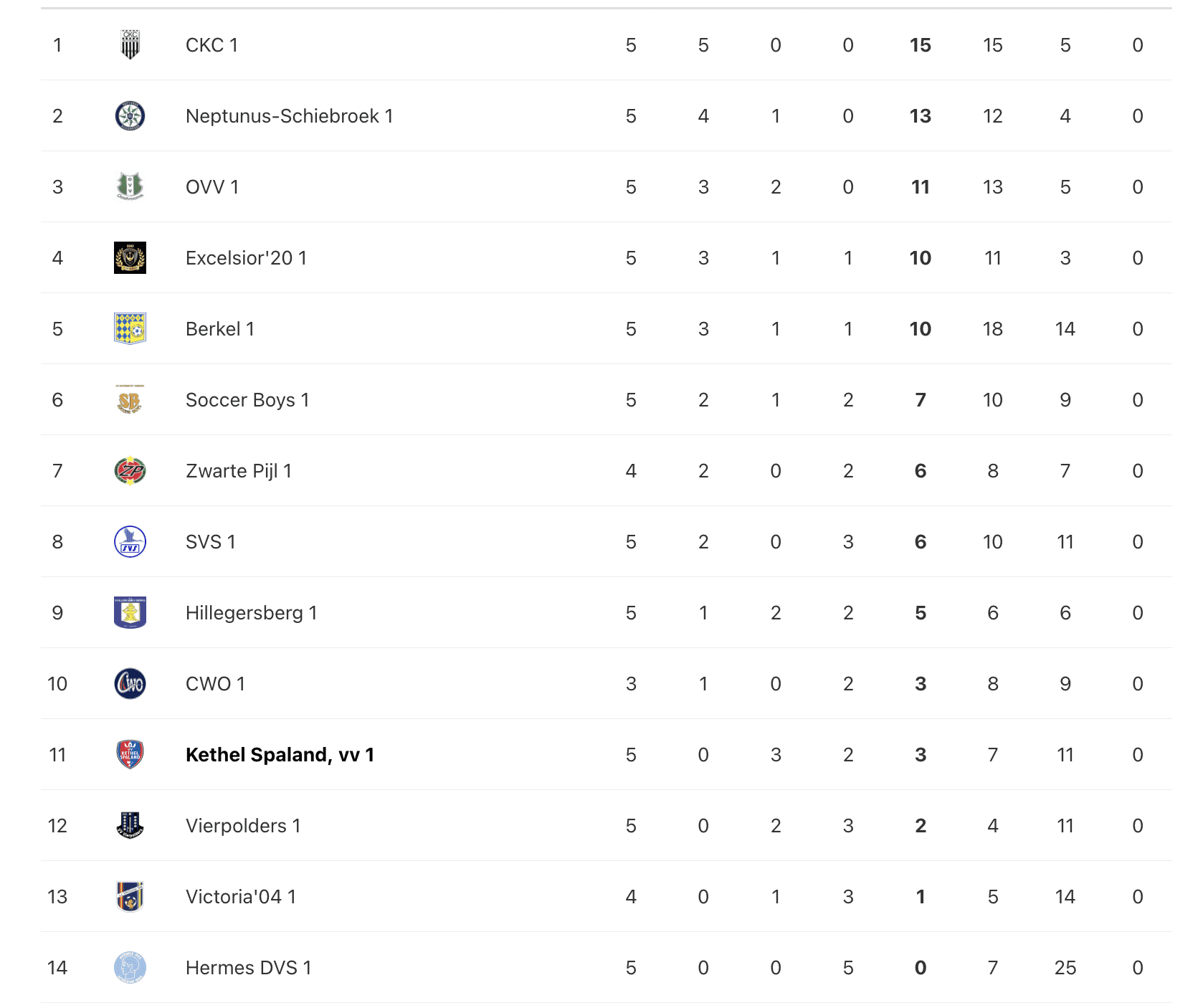Open the Kethel Spaland shield icon
The image size is (1203, 1008).
coord(130,755)
